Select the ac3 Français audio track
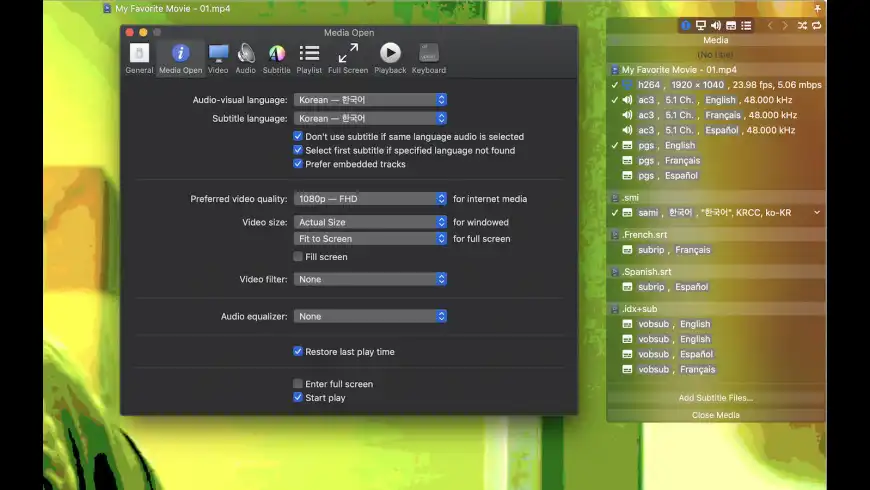 tap(716, 115)
